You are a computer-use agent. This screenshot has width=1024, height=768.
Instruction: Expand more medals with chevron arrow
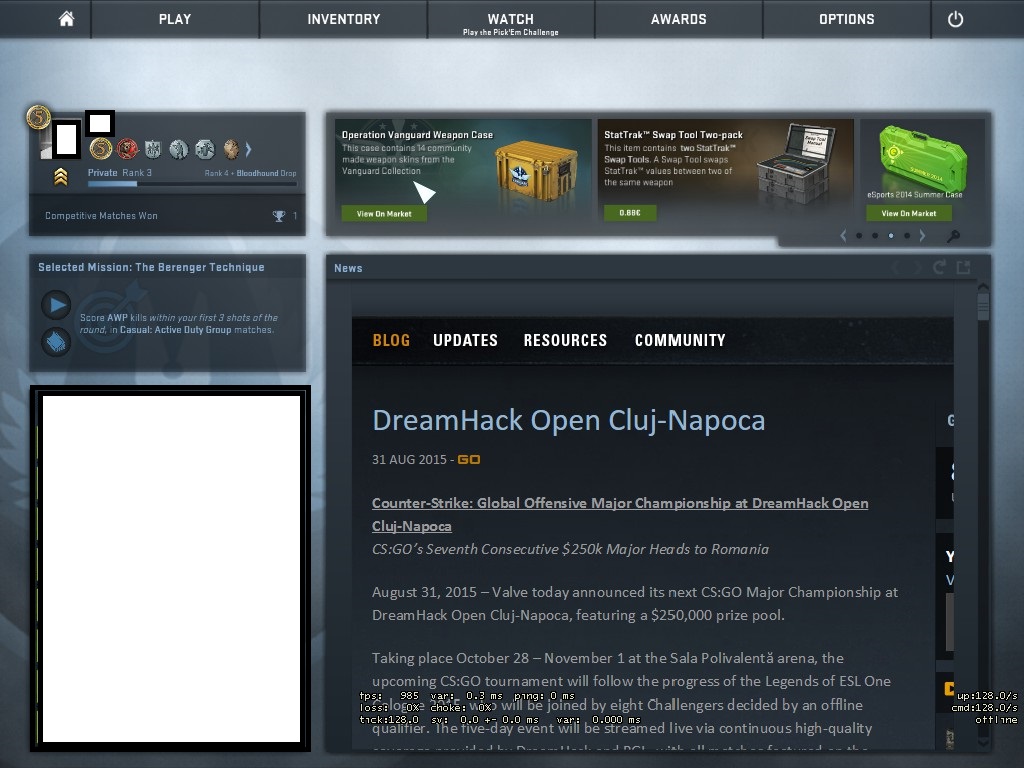click(248, 150)
